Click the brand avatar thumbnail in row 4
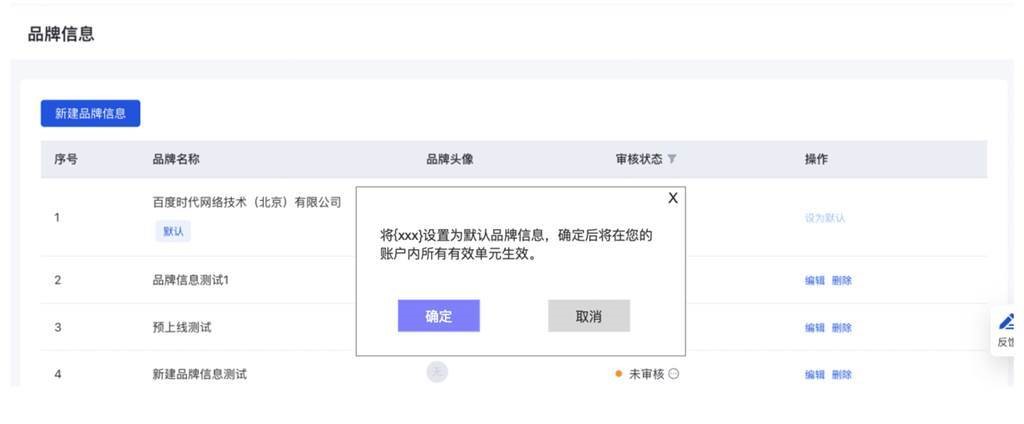This screenshot has width=1024, height=424. point(437,372)
